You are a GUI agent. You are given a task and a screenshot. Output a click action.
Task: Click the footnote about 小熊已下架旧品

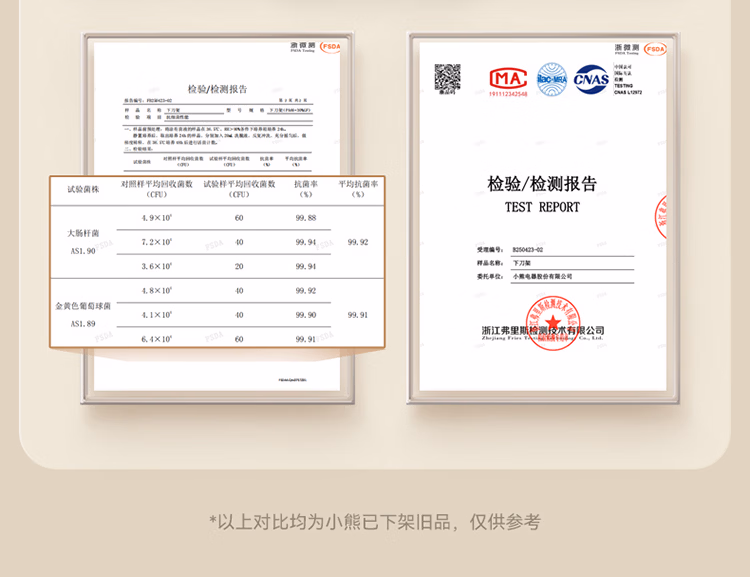pyautogui.click(x=375, y=522)
